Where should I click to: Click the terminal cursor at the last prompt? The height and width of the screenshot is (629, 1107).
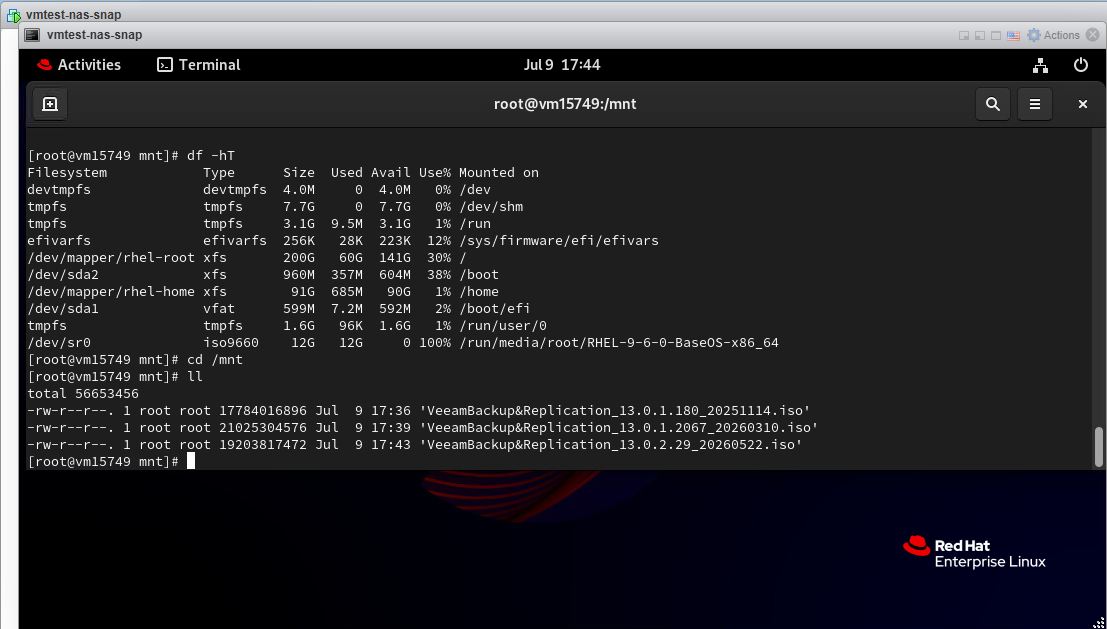tap(191, 462)
